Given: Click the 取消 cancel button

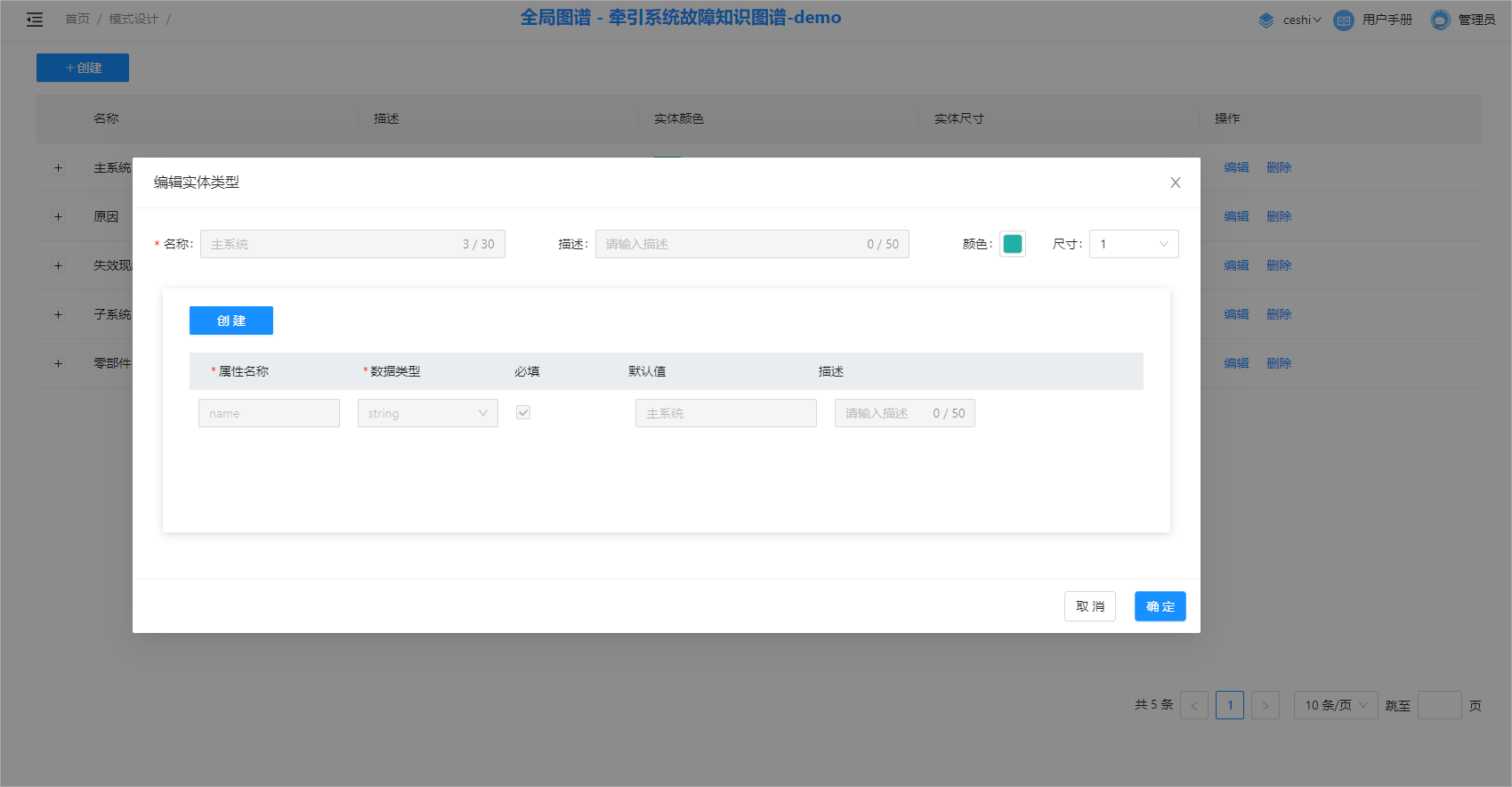Looking at the screenshot, I should [x=1089, y=606].
